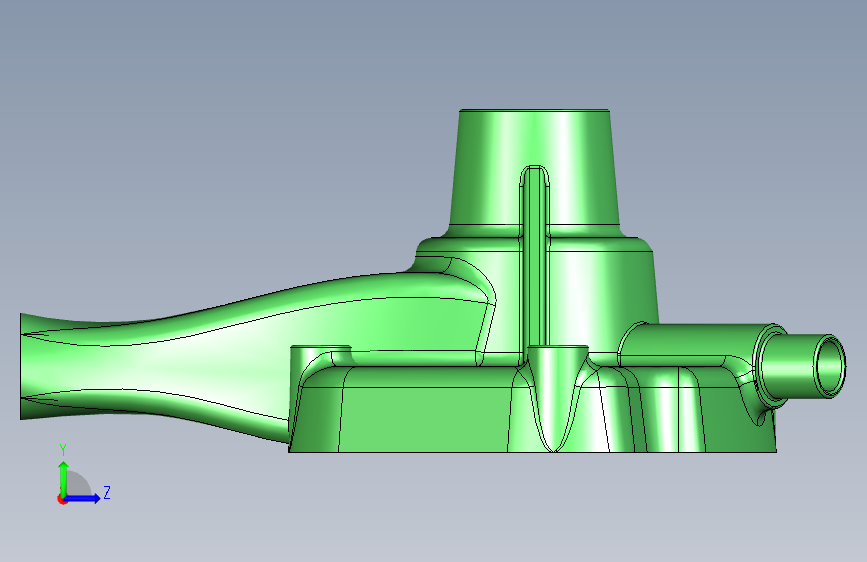The width and height of the screenshot is (867, 562).
Task: Select the conical top boss face
Action: 534,168
